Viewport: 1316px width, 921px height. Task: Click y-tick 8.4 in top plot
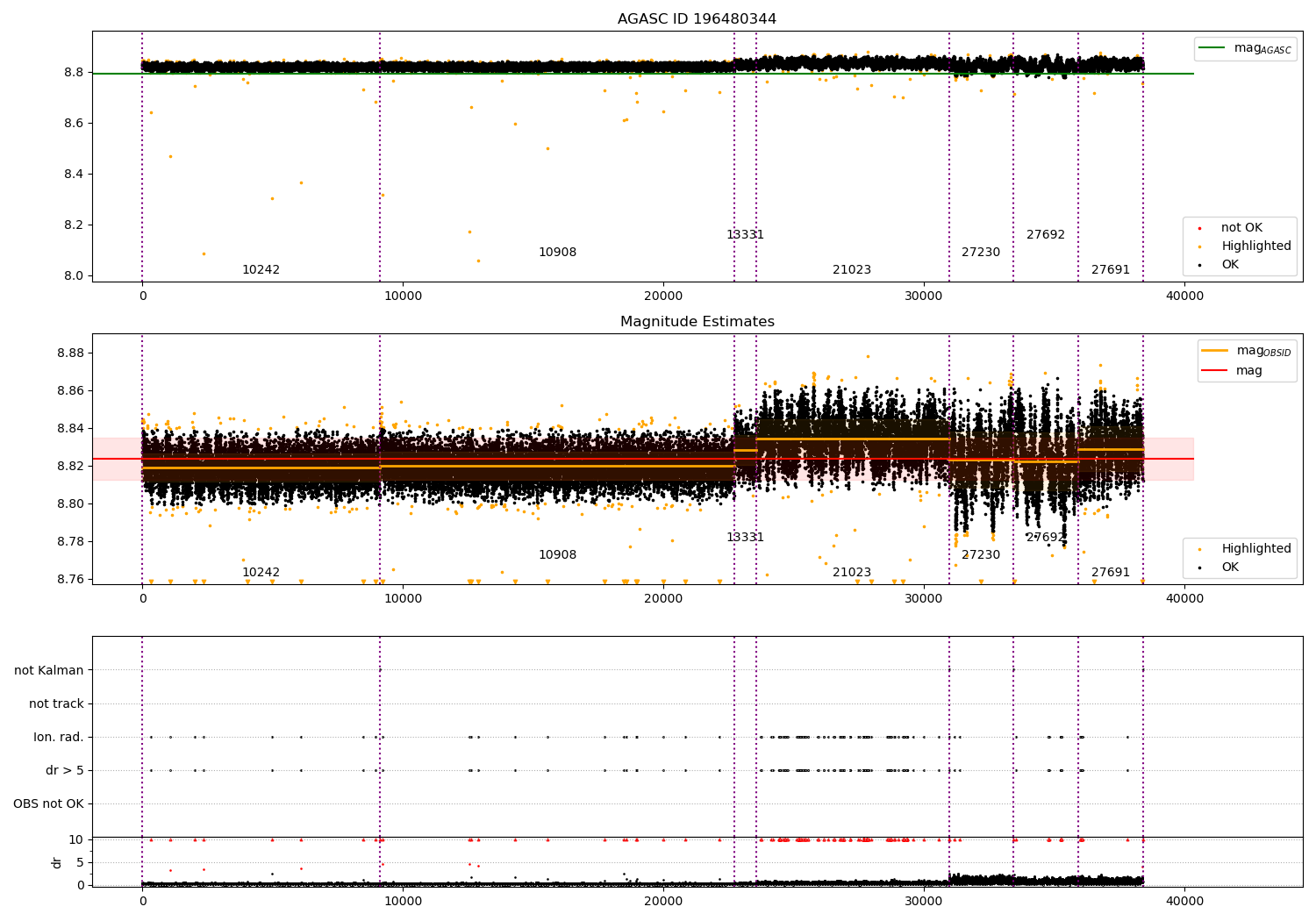[x=74, y=175]
